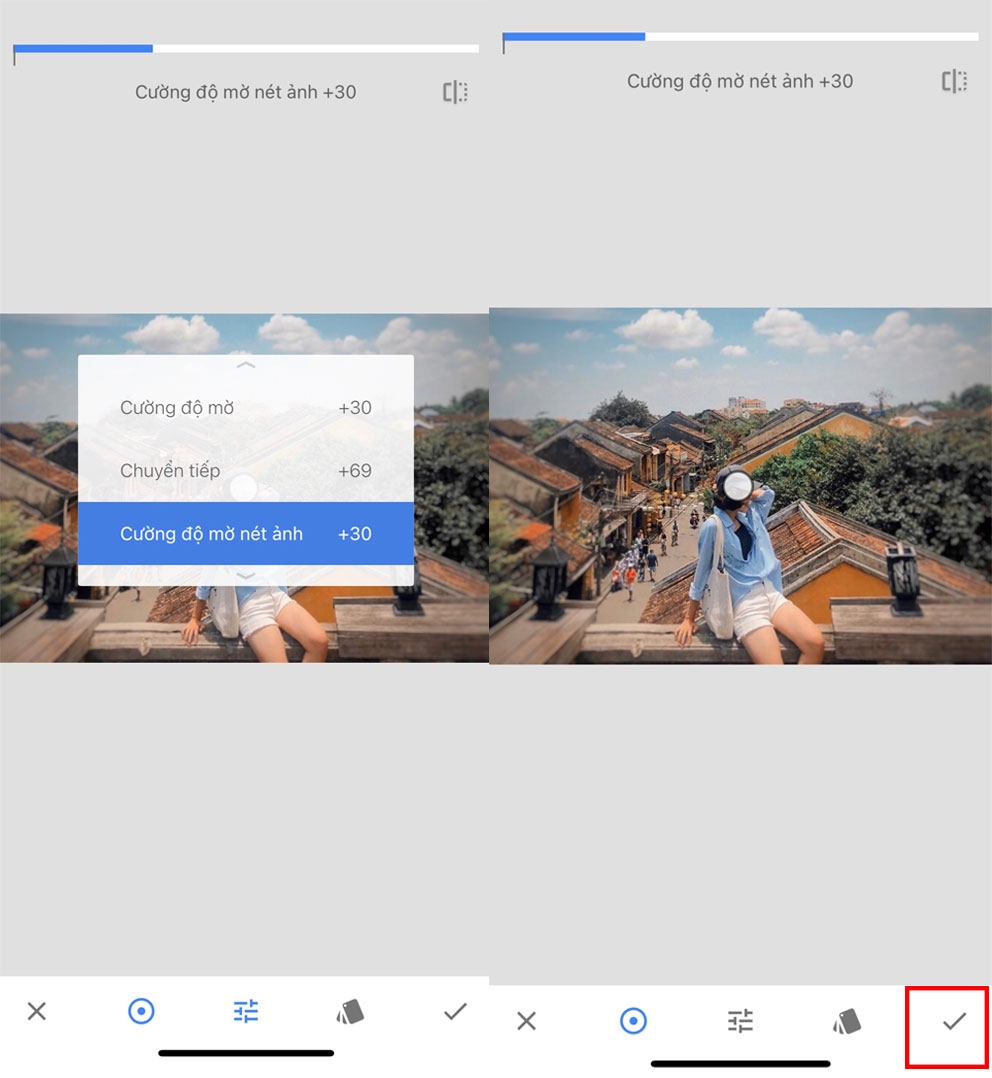The height and width of the screenshot is (1078, 992).
Task: Tap the "Cường độ mờ nét ảnh +30" label
Action: 245,91
